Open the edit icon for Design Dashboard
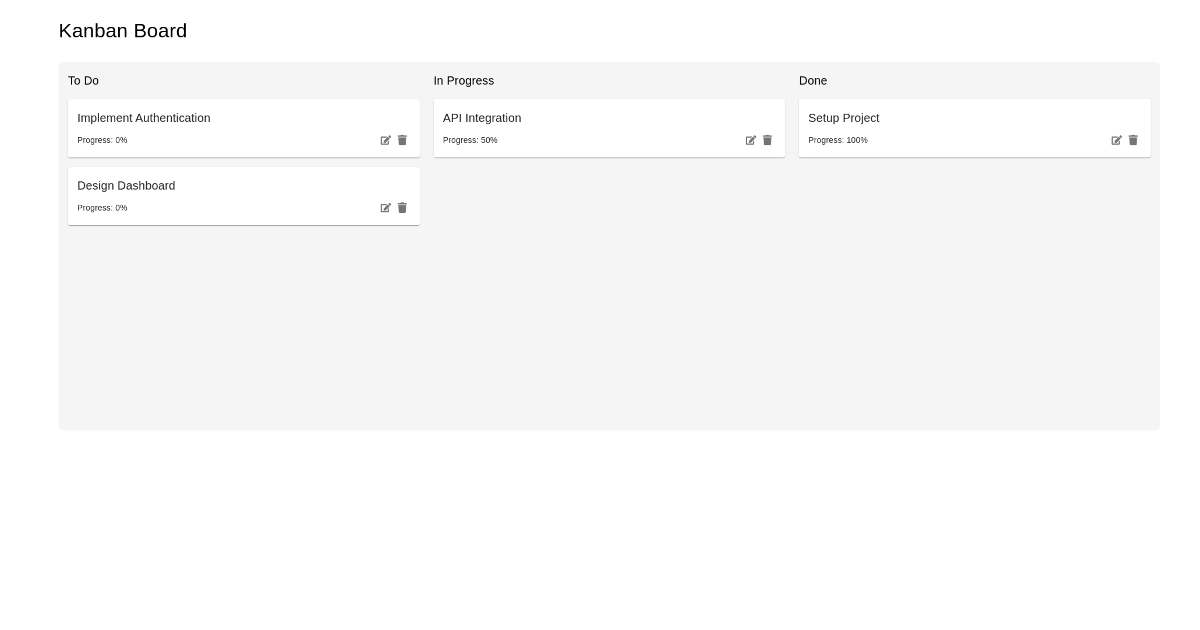1200x630 pixels. (386, 208)
